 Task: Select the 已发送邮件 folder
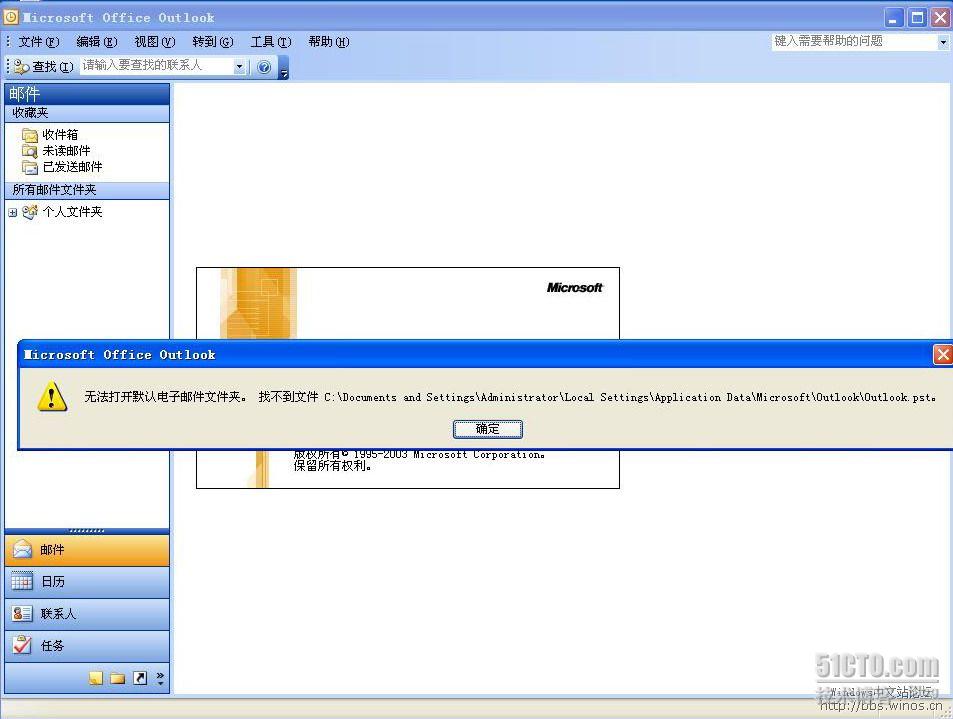[72, 167]
